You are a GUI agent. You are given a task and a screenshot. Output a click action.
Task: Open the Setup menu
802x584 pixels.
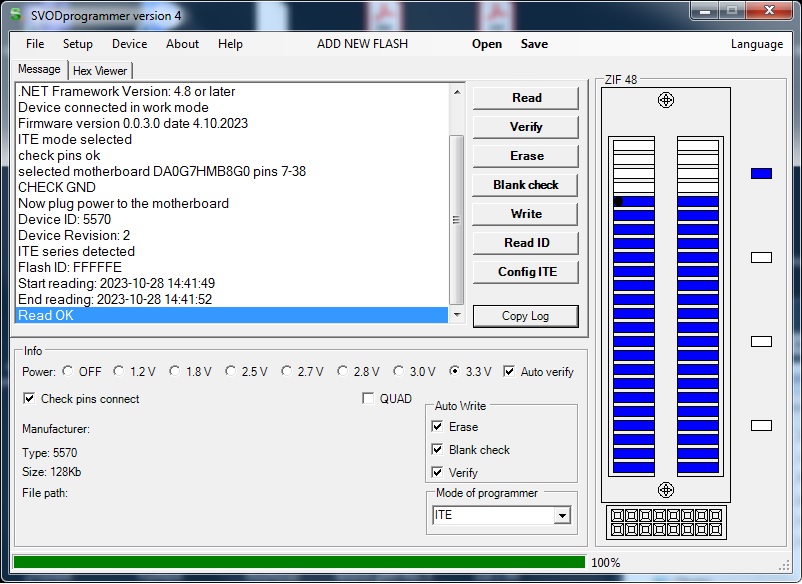[78, 44]
